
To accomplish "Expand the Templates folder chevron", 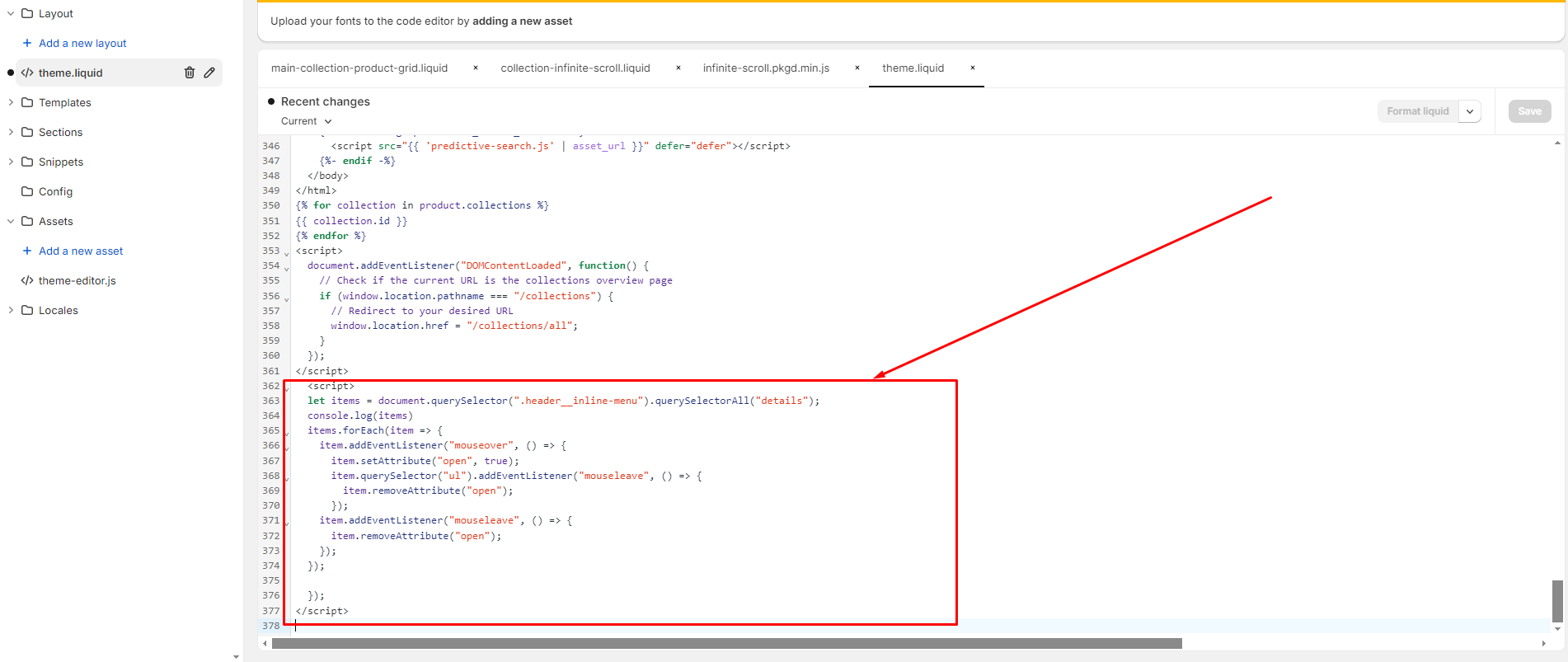I will 11,102.
